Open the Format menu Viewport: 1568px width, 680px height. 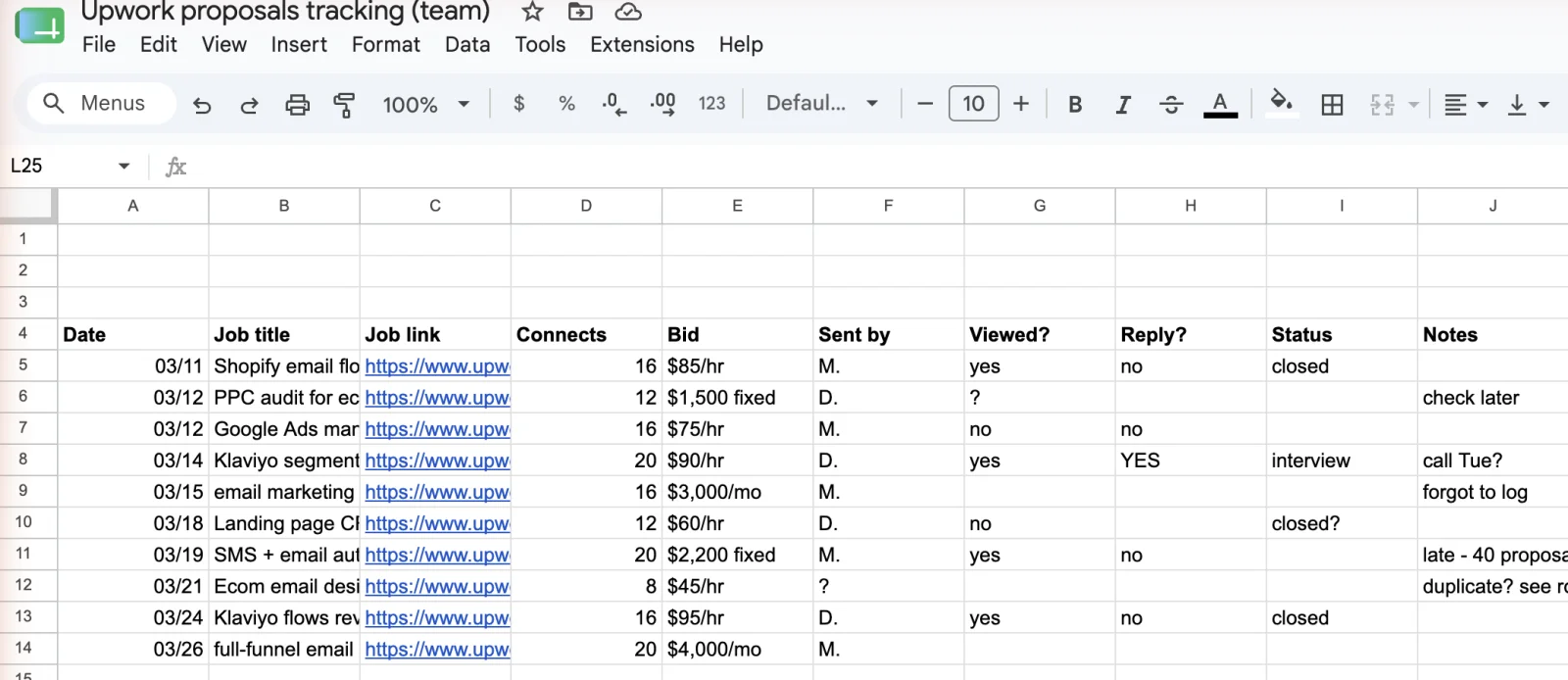pos(386,45)
